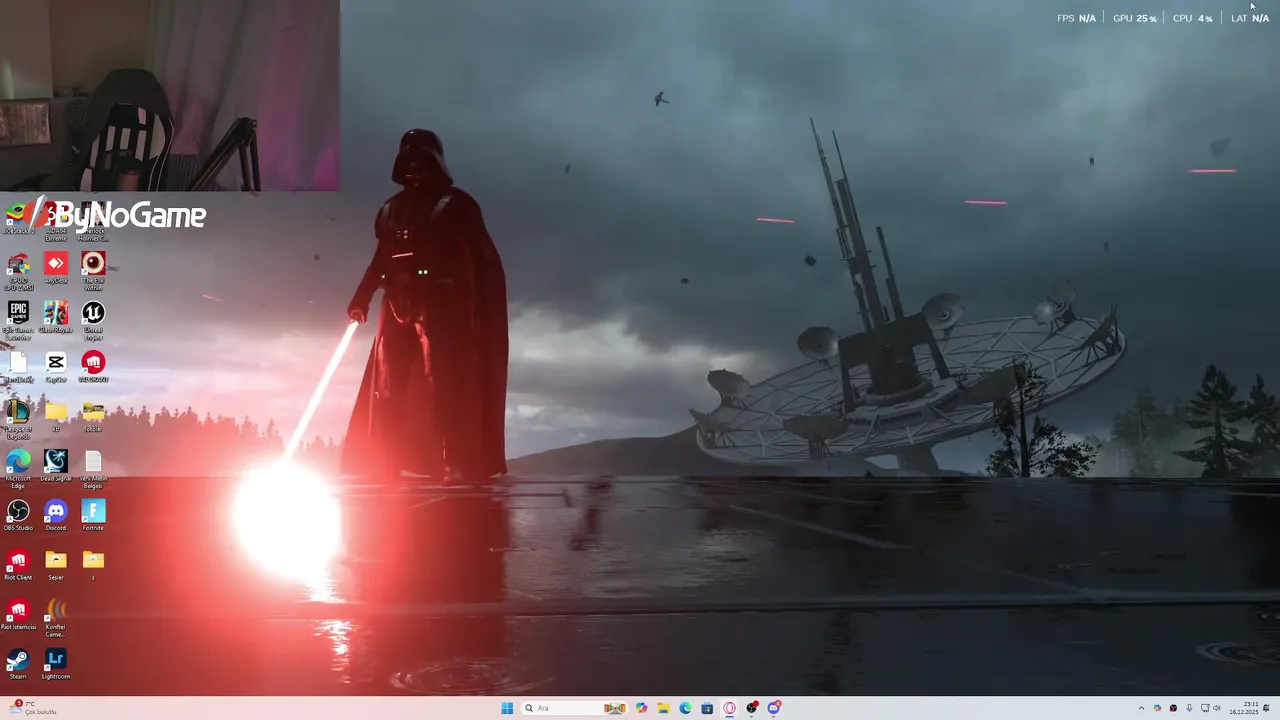The image size is (1280, 720).
Task: Expand the hidden system tray icons
Action: (x=1141, y=708)
